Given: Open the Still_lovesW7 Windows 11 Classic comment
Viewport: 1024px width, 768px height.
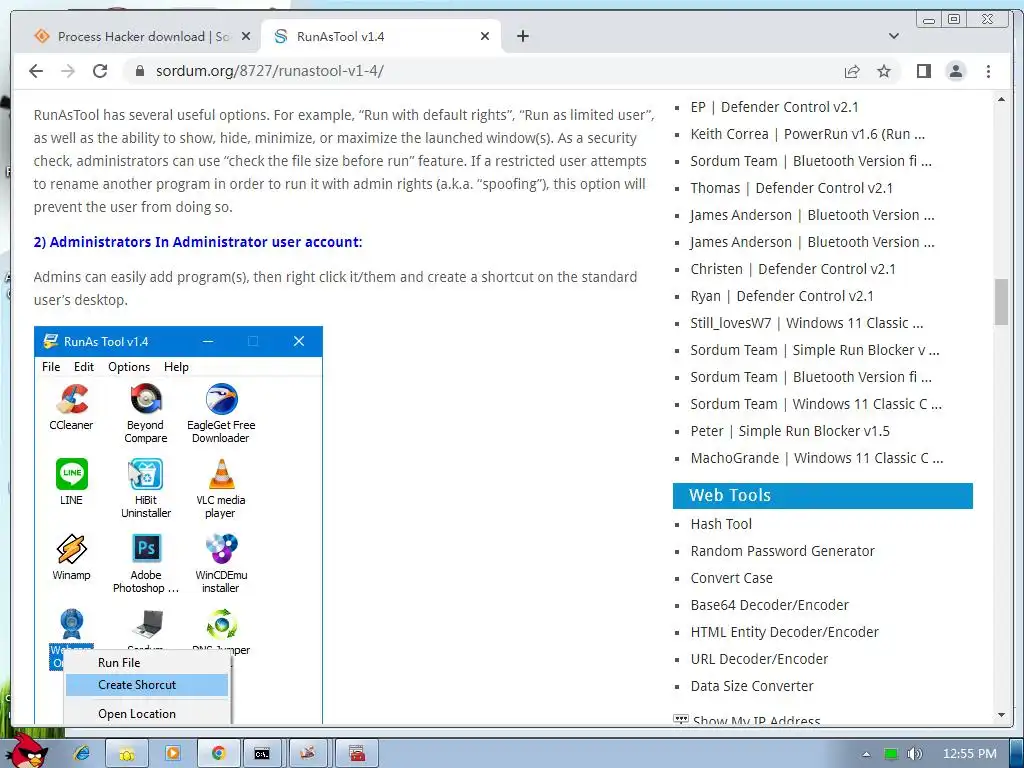Looking at the screenshot, I should [807, 323].
